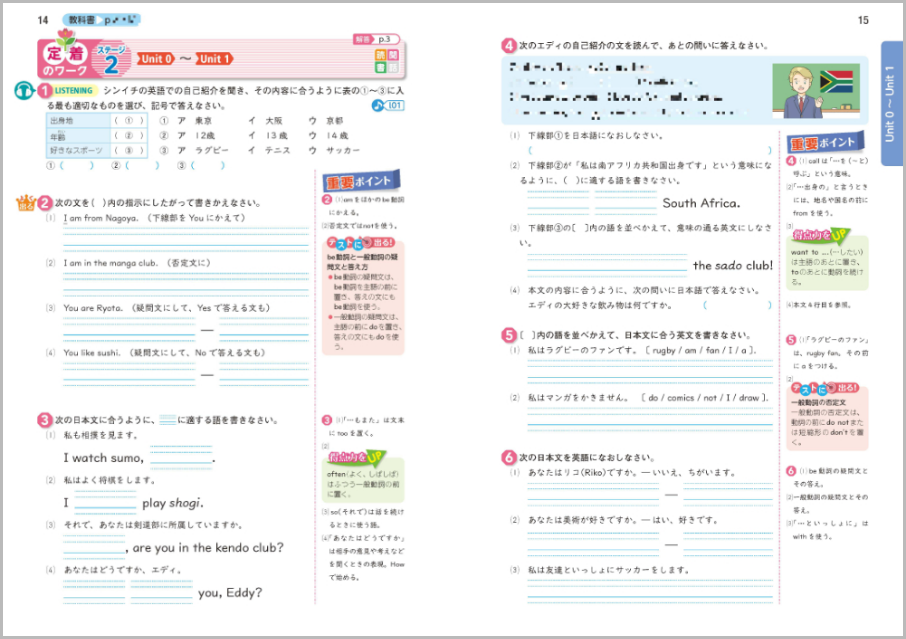This screenshot has width=906, height=639.
Task: Click page number 15
Action: [x=863, y=20]
